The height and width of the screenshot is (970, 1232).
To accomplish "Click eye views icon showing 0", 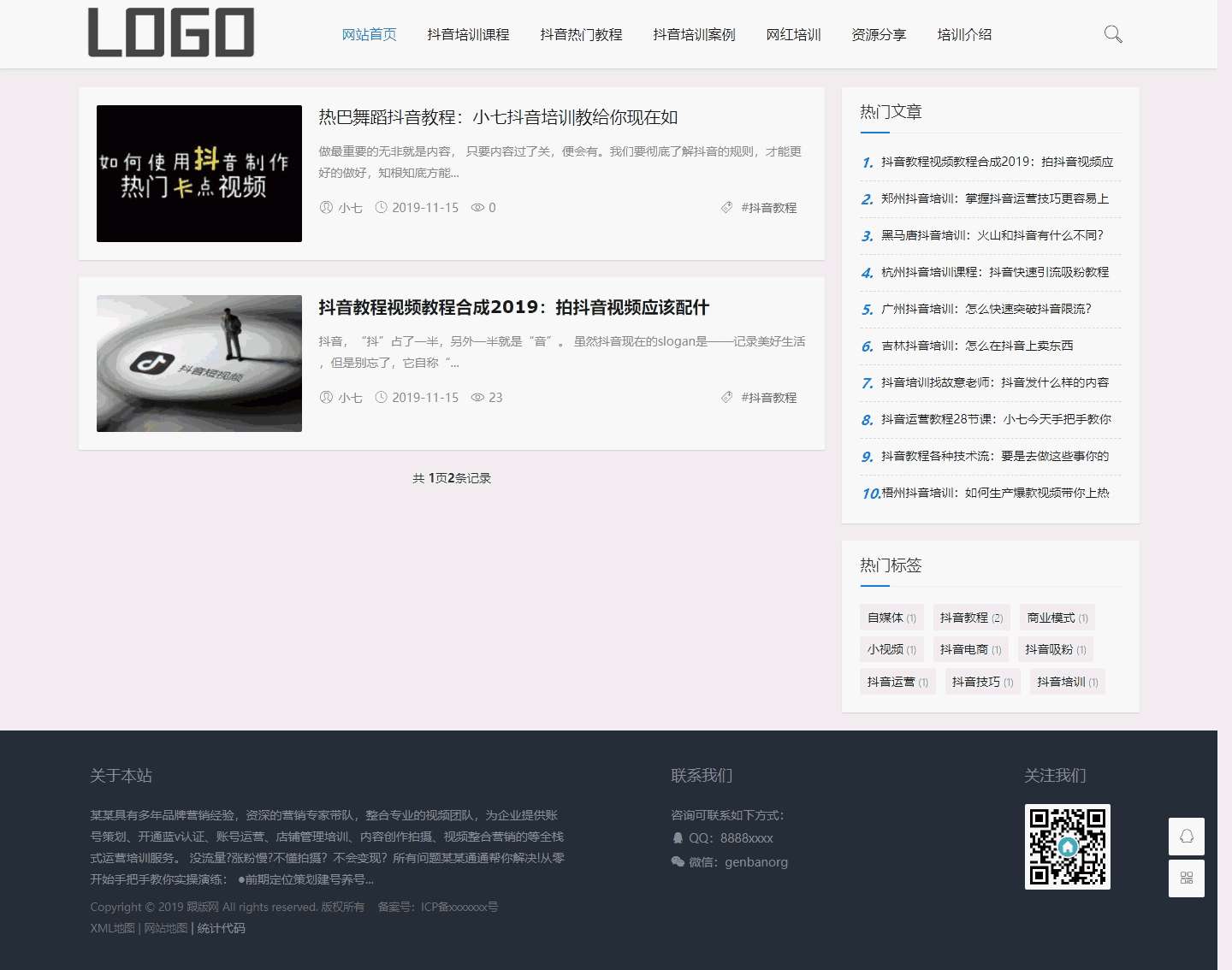I will pyautogui.click(x=477, y=208).
